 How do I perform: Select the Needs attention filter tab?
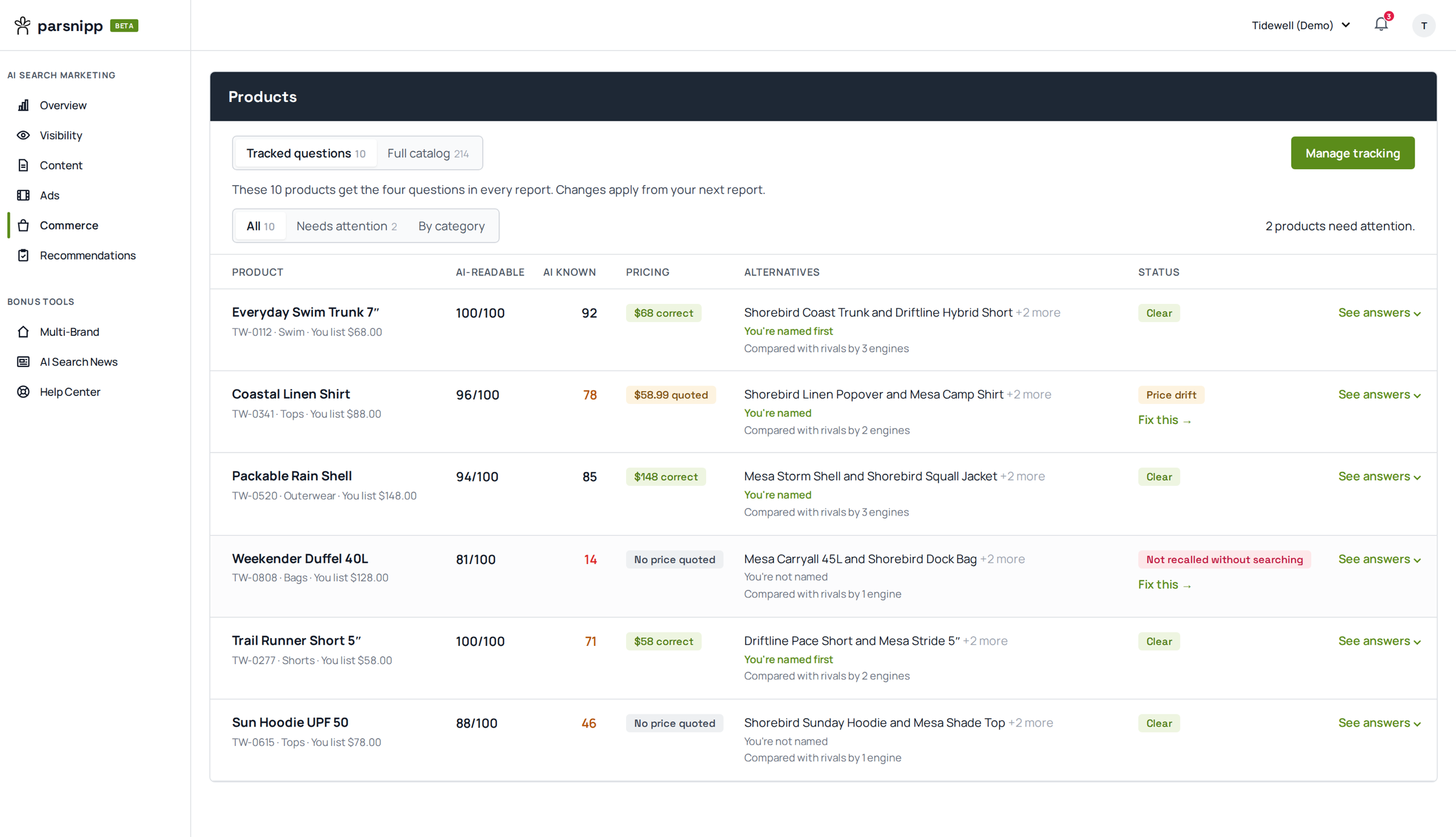pos(346,226)
